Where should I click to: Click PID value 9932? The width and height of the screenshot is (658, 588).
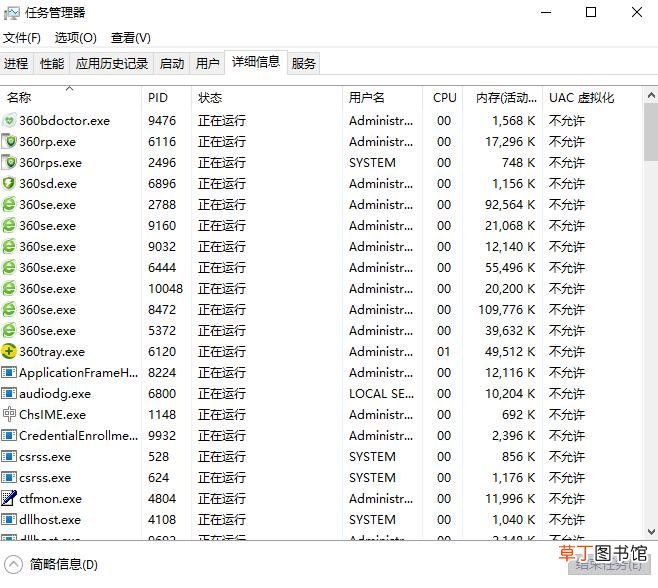point(162,436)
